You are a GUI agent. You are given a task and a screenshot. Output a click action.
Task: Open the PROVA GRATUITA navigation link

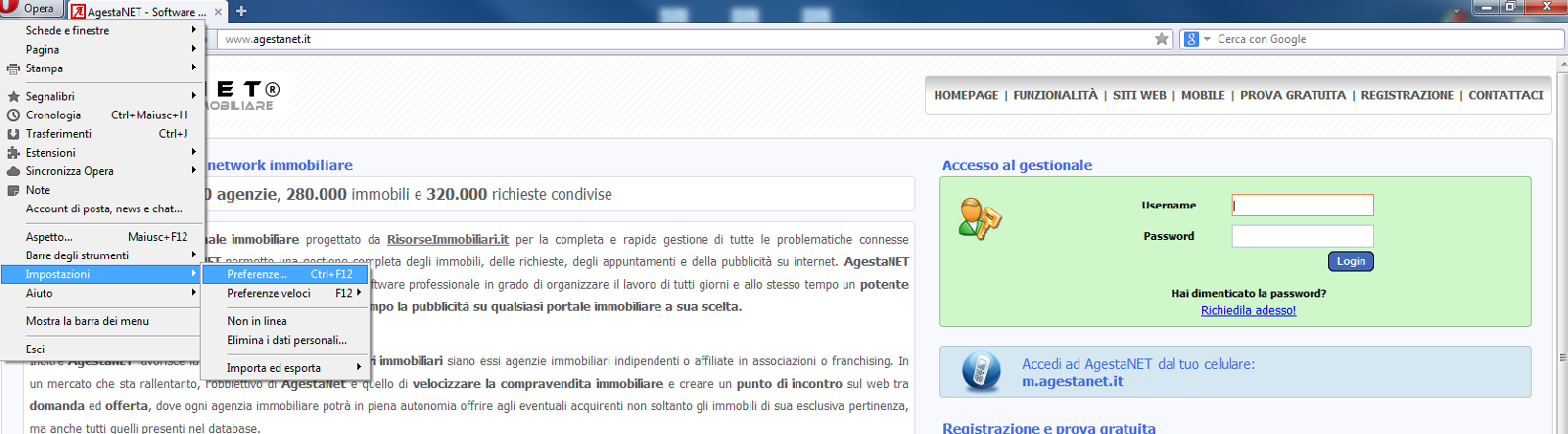[x=1293, y=96]
